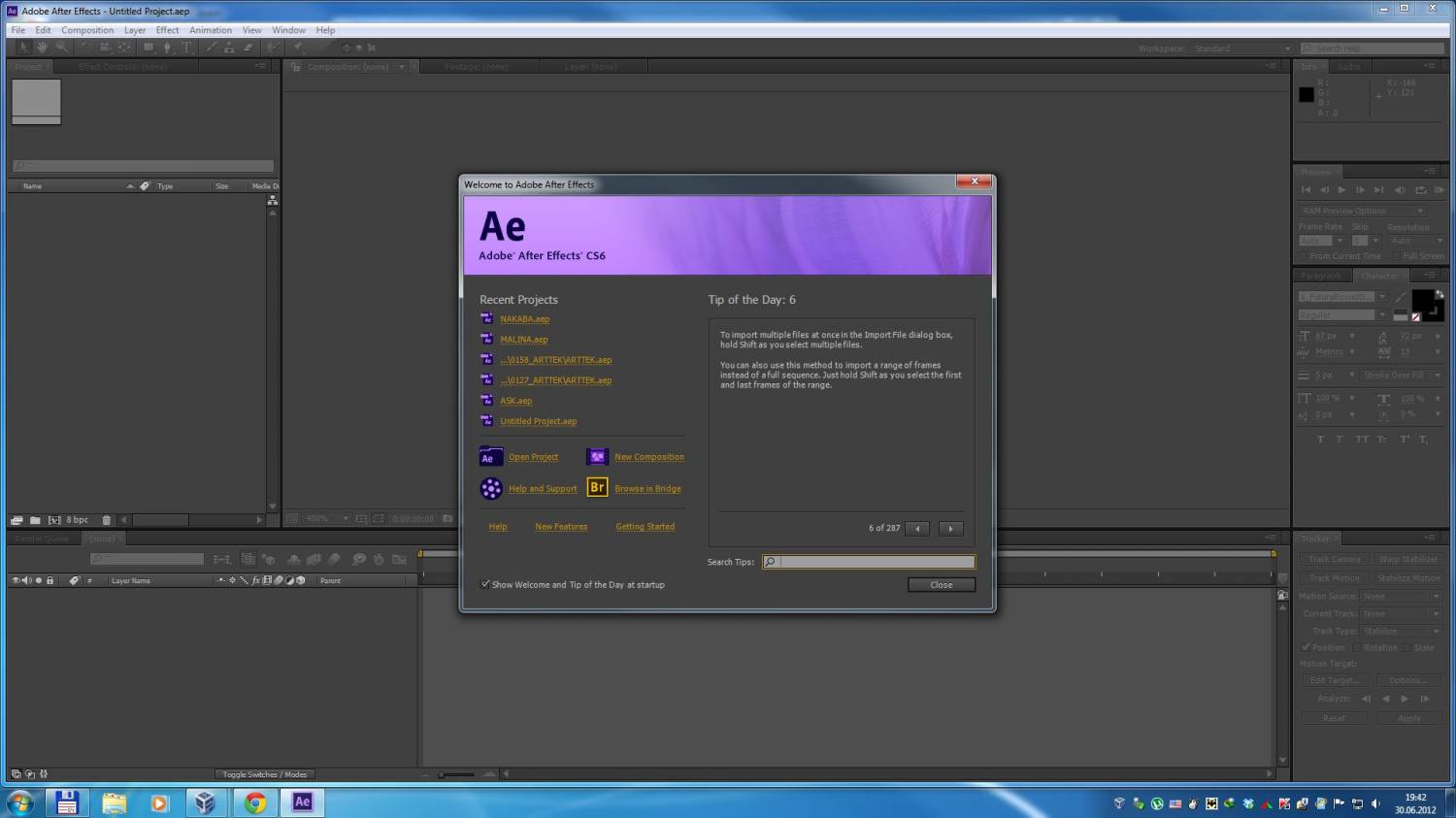Click the Br Bridge icon in Welcome dialog

point(597,487)
